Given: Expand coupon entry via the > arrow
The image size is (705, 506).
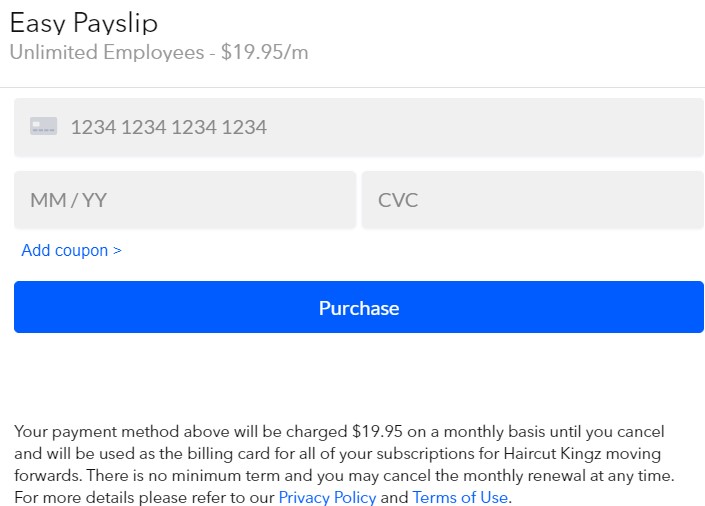Looking at the screenshot, I should 117,250.
